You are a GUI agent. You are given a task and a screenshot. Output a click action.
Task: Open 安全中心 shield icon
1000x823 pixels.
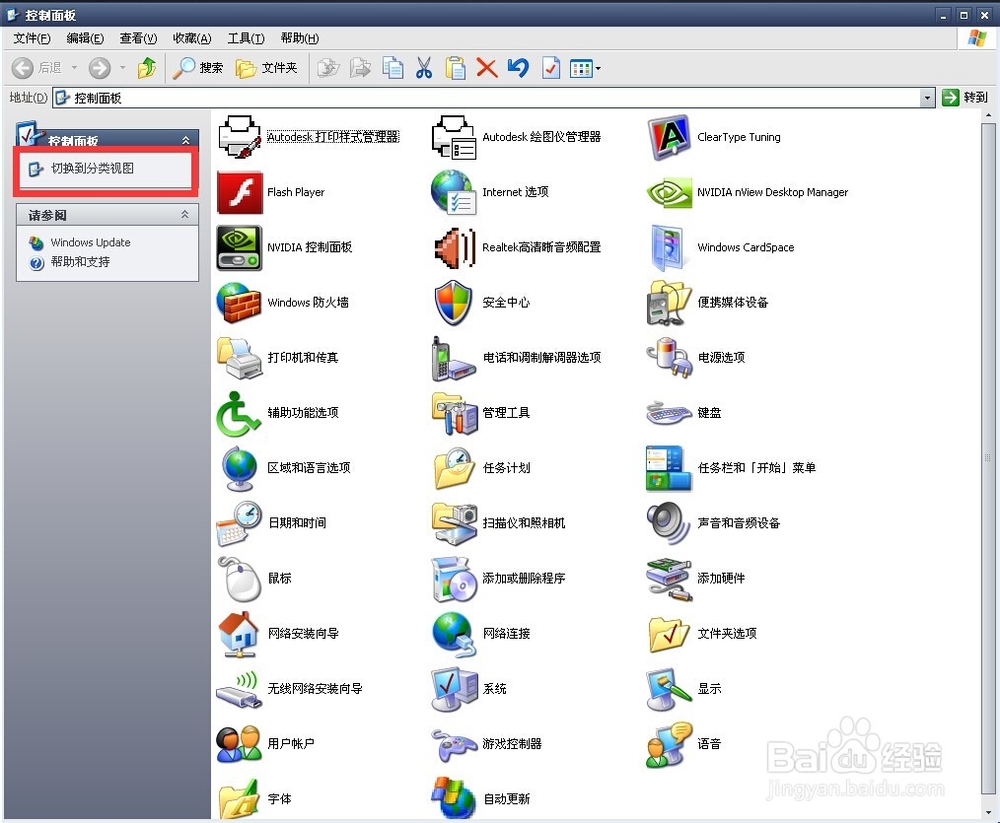click(x=453, y=302)
